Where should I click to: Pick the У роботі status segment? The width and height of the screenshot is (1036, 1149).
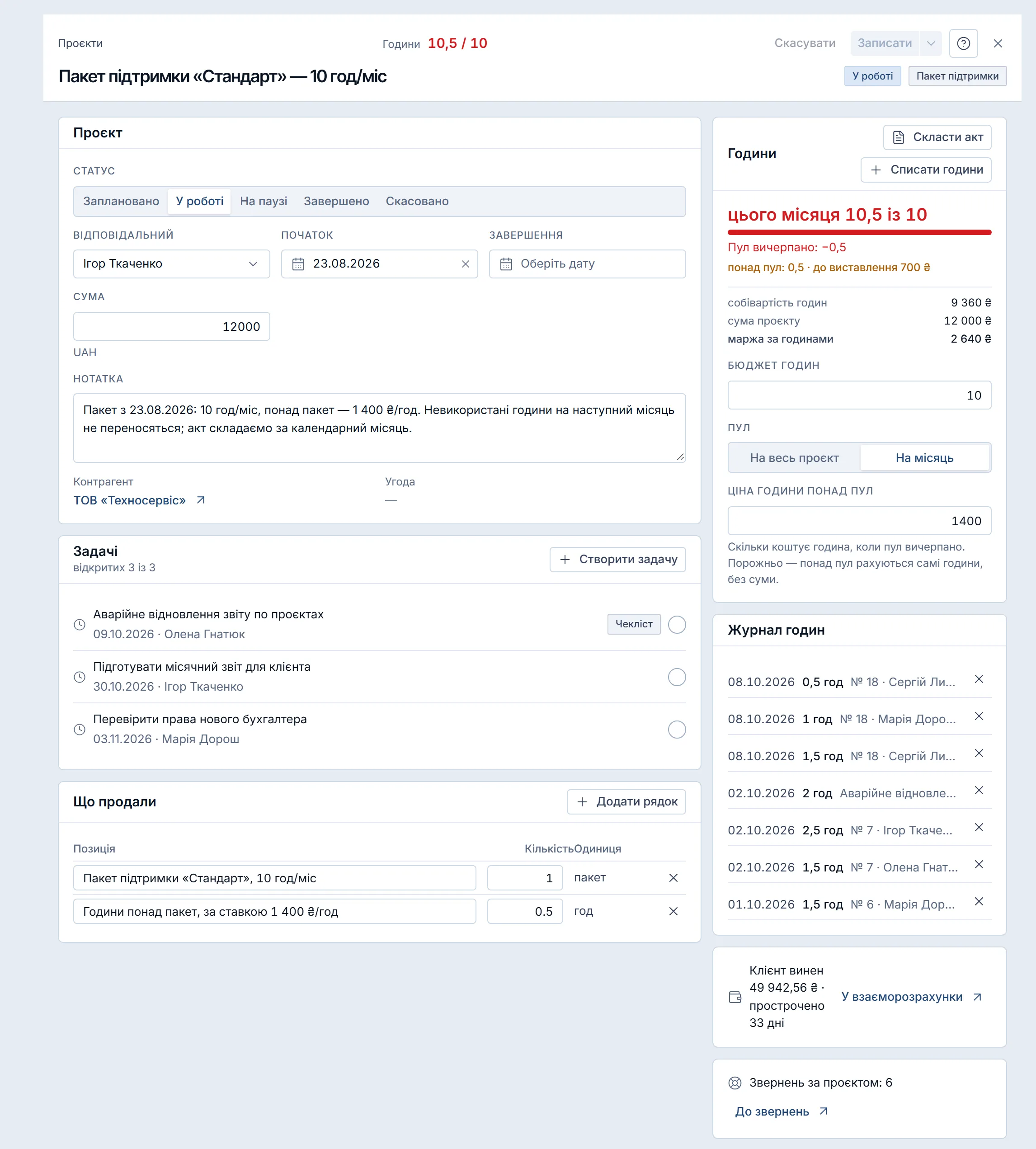coord(199,202)
